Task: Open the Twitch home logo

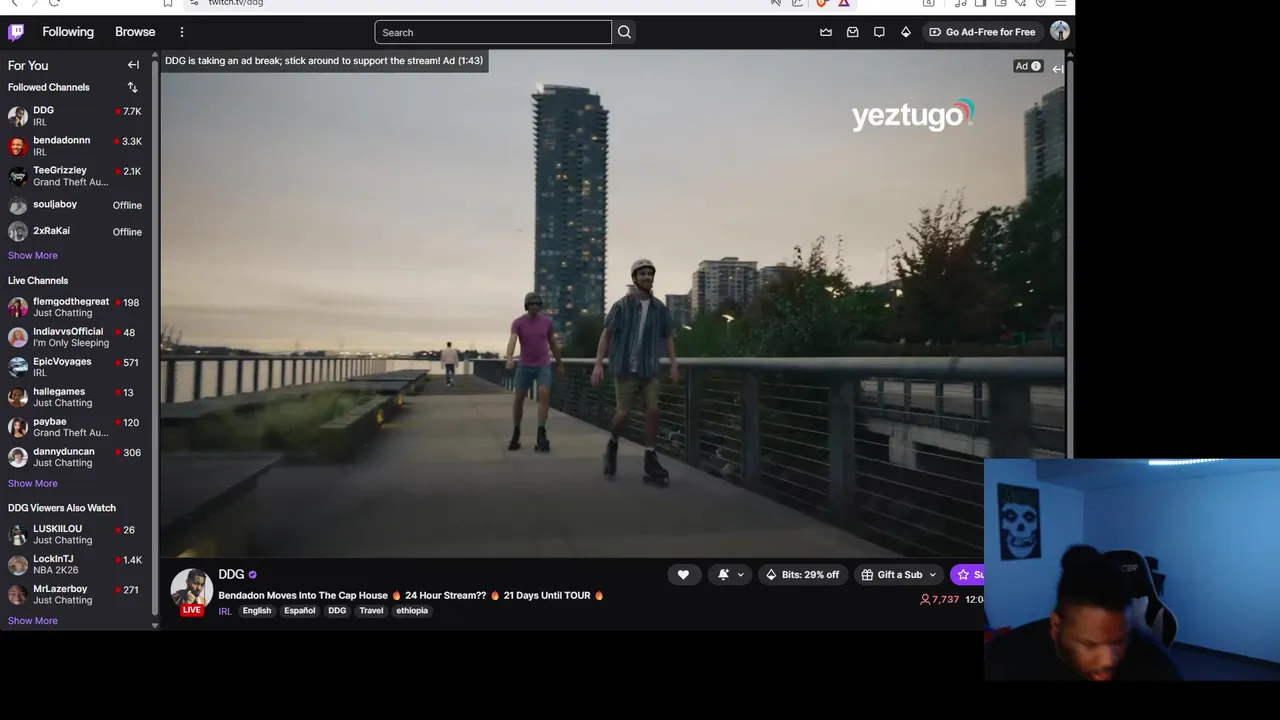Action: coord(16,32)
